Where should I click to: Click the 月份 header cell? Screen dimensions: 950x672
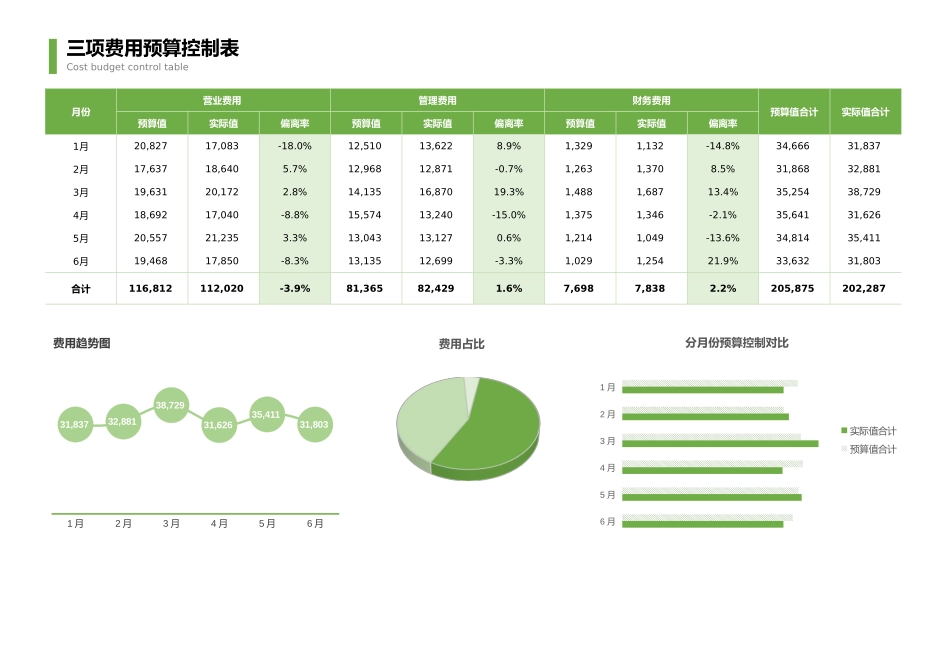pyautogui.click(x=81, y=111)
